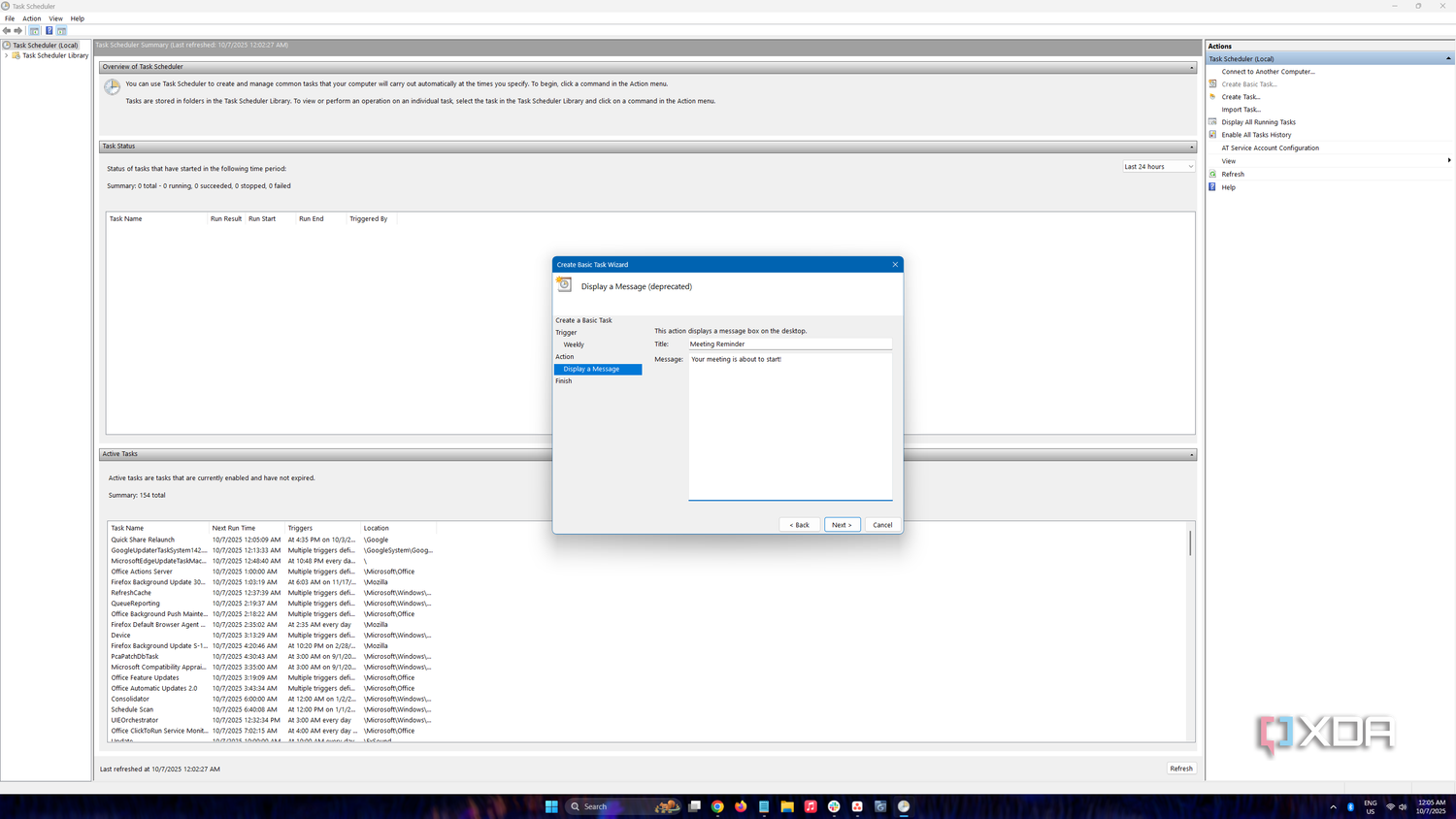Open File Explorer from the taskbar
This screenshot has height=819, width=1456.
tap(787, 806)
